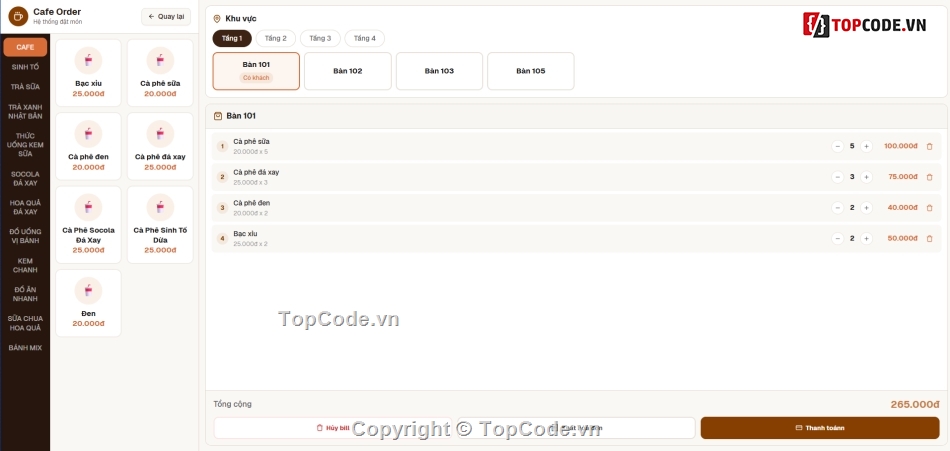Open THỨC UỐNG KEM SỮA category
Image resolution: width=950 pixels, height=451 pixels.
[25, 145]
